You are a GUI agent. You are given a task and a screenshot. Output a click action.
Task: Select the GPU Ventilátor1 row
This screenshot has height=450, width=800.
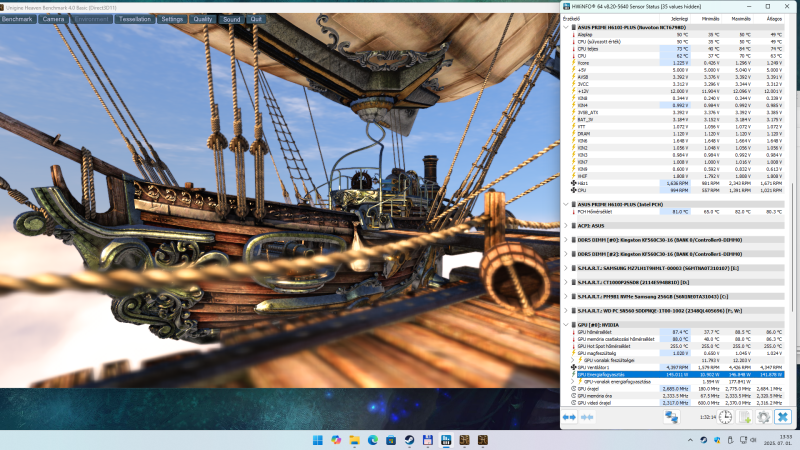coord(679,367)
